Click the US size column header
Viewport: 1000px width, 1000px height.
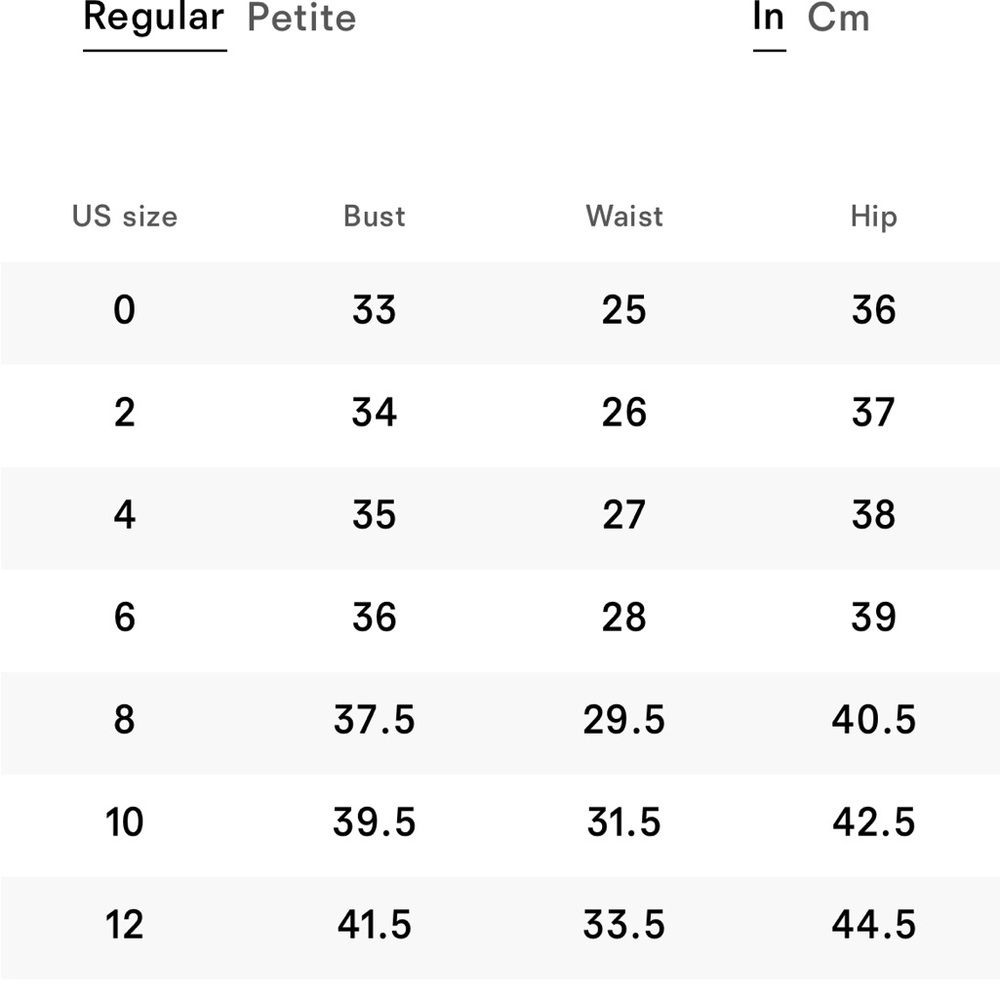(124, 216)
